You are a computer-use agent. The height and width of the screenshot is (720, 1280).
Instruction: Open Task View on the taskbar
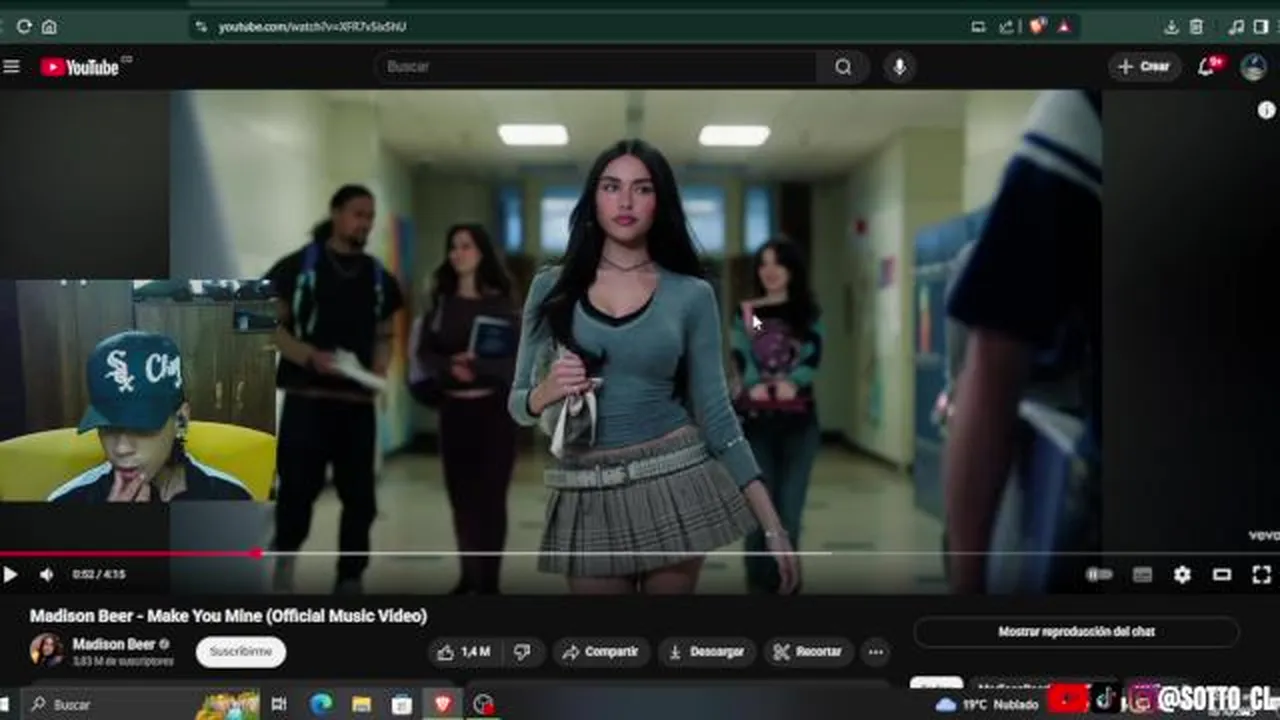(279, 705)
